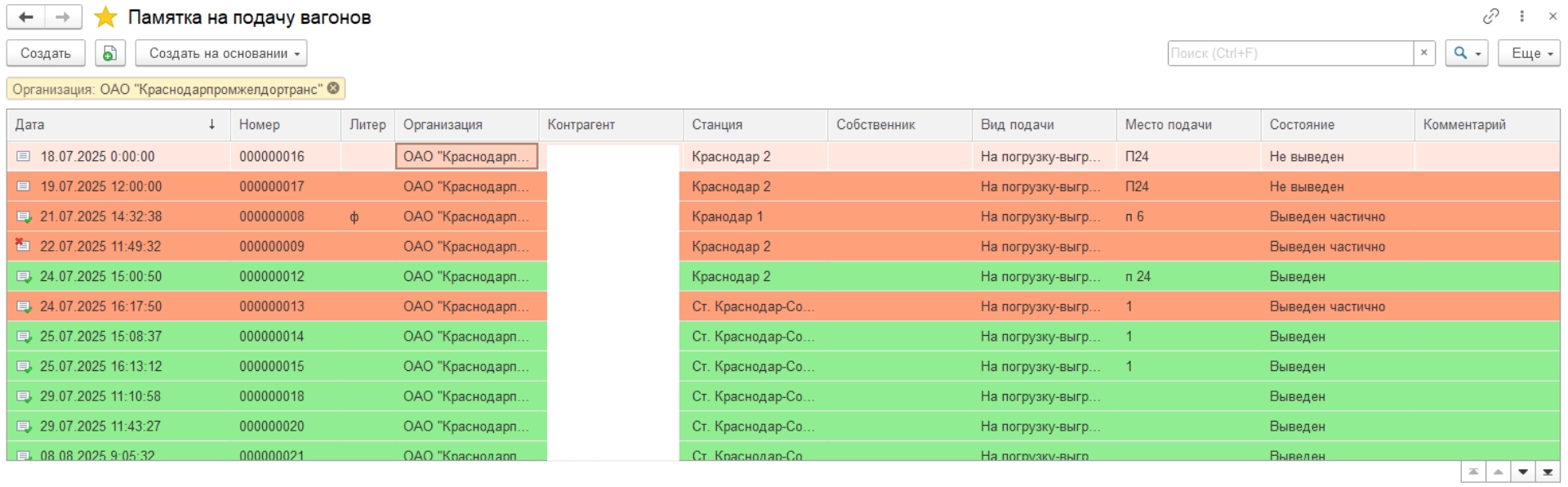Click the Литер column header
Screen dimensions: 1568x487
click(x=367, y=124)
